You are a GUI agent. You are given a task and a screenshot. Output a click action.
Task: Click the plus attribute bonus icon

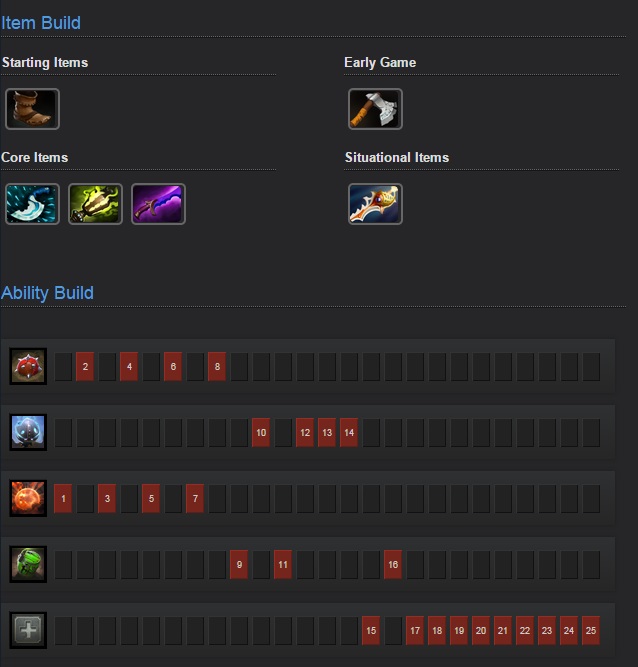[x=28, y=630]
